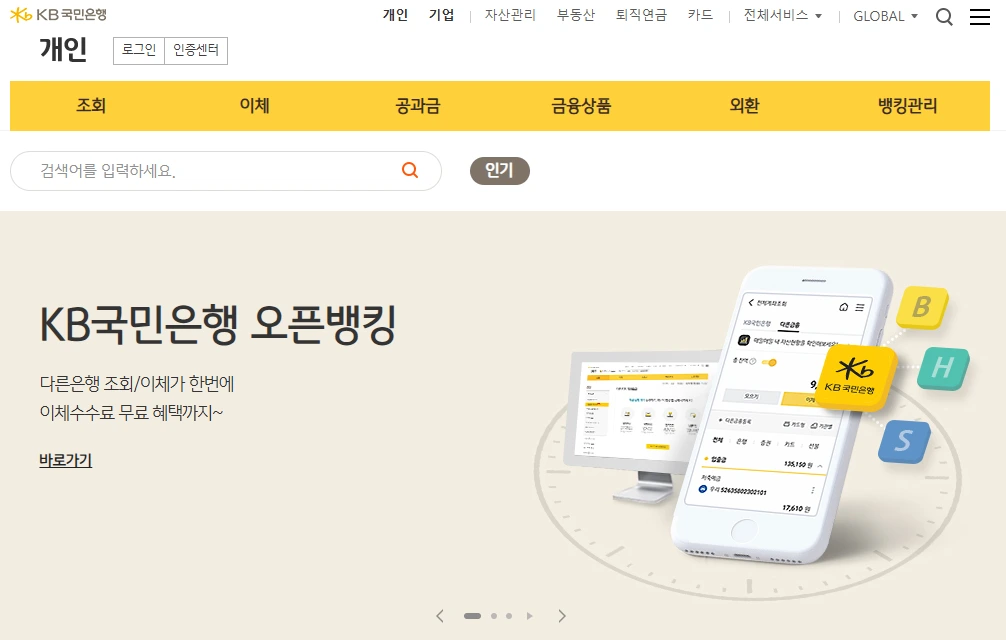The height and width of the screenshot is (640, 1006).
Task: Open the 퇴직연금 navigation link
Action: [x=642, y=15]
